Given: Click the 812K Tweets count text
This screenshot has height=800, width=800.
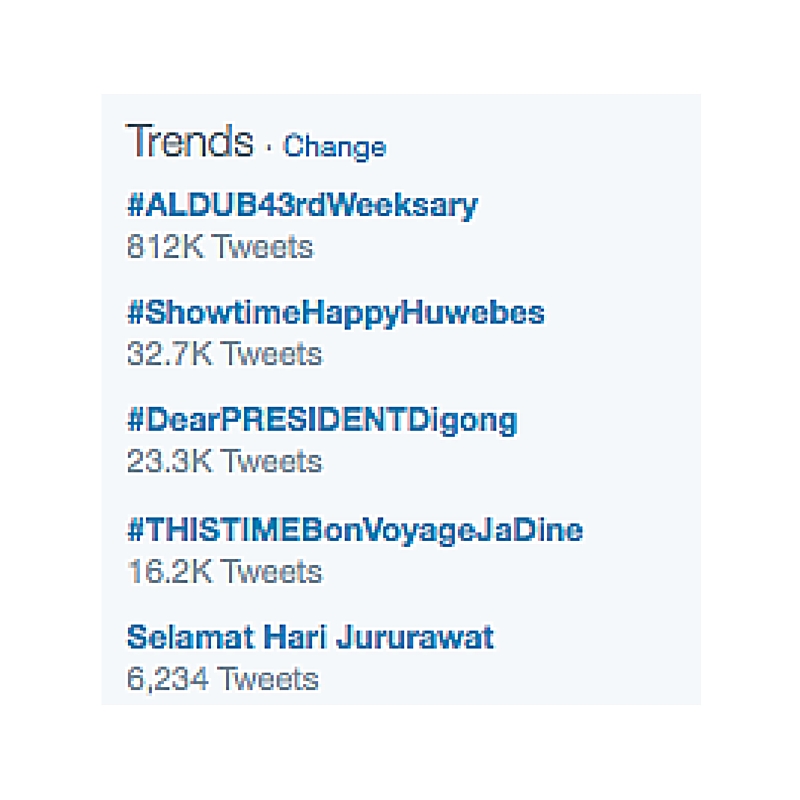Looking at the screenshot, I should [x=219, y=246].
